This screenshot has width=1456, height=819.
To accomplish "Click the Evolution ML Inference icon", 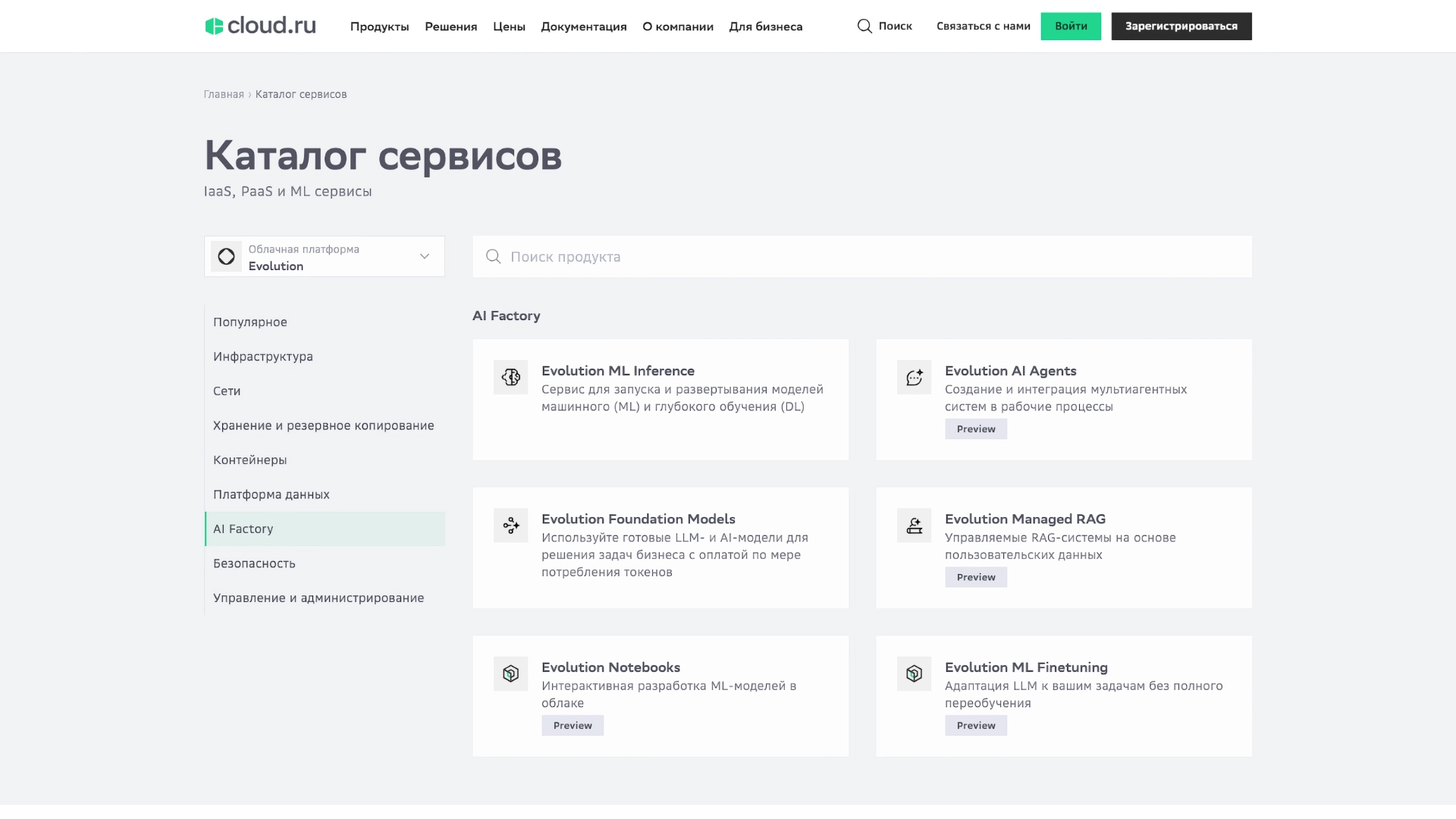I will coord(510,377).
